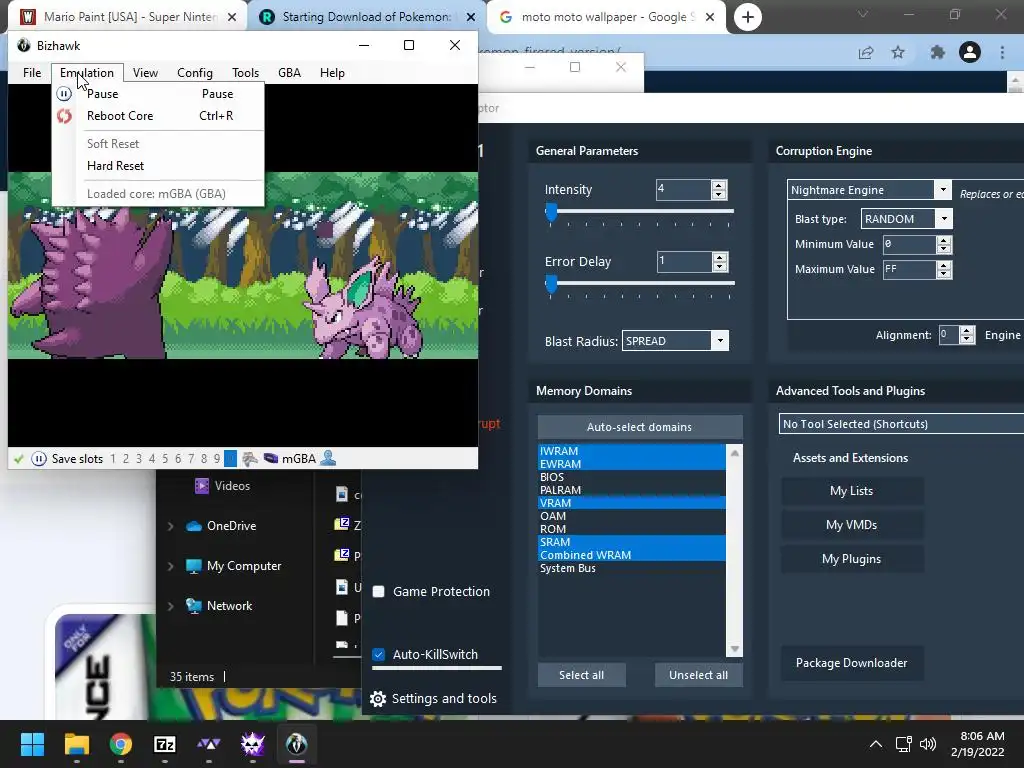Open Chrome profile avatar
The height and width of the screenshot is (768, 1024).
click(x=970, y=52)
